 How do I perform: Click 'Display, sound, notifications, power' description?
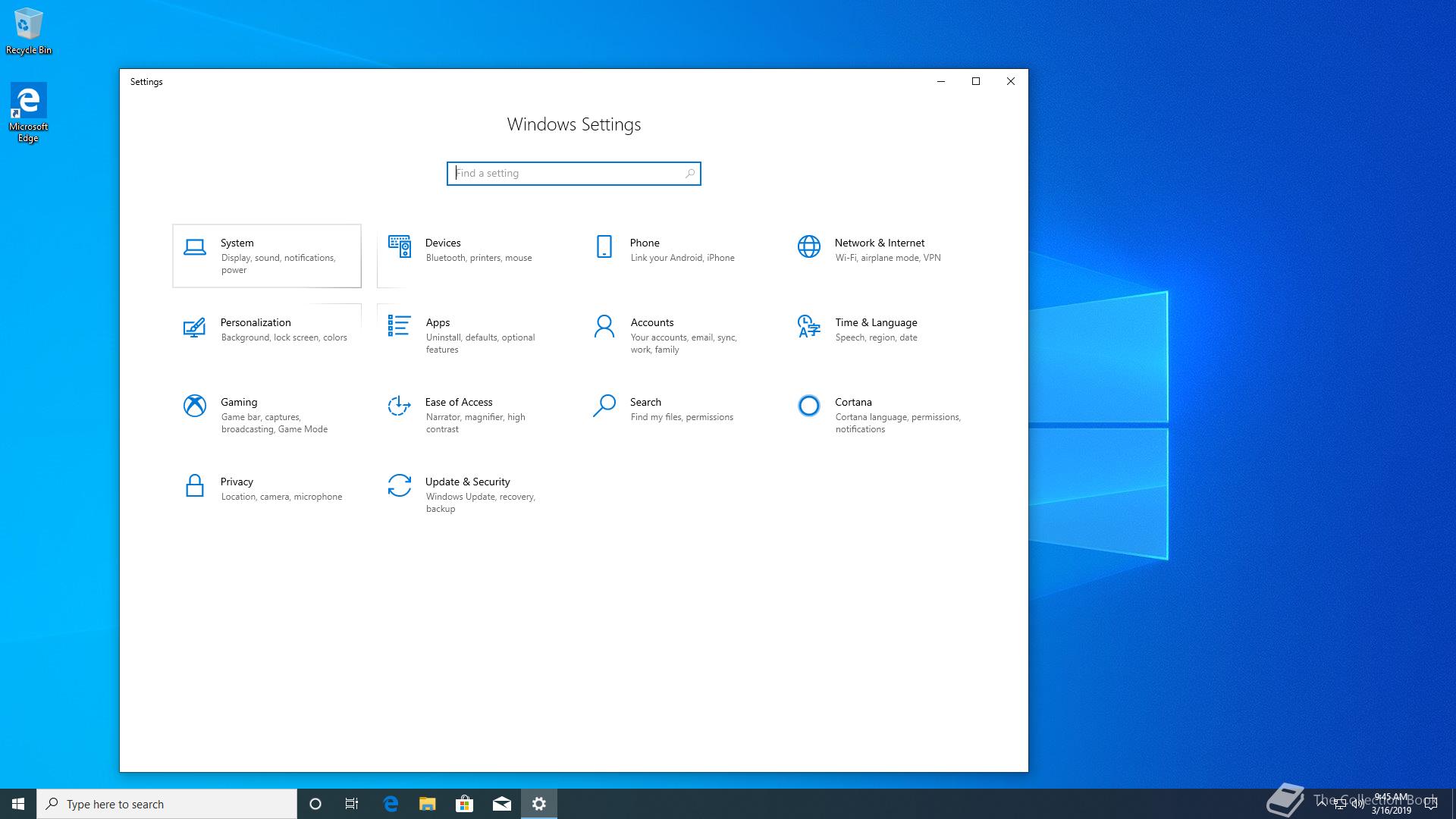point(278,264)
